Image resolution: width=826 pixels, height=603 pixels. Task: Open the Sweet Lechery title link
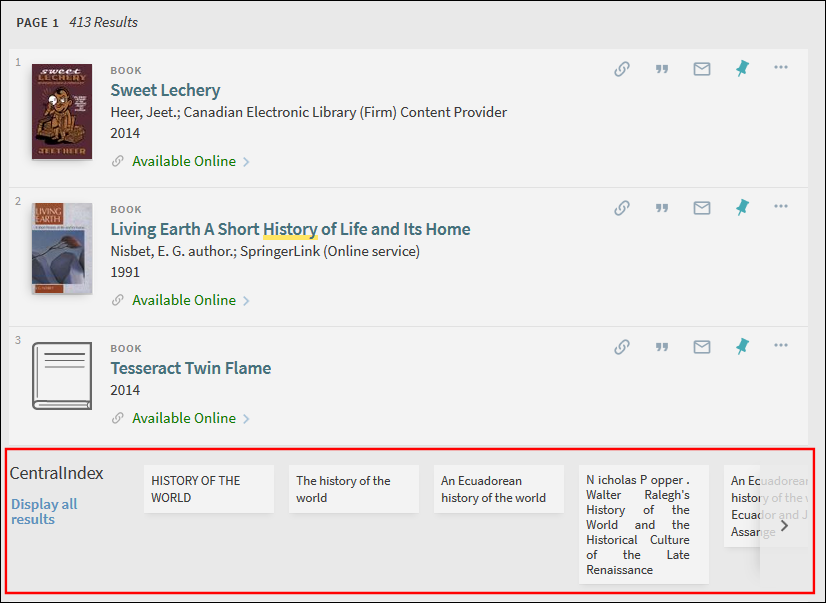pyautogui.click(x=165, y=90)
